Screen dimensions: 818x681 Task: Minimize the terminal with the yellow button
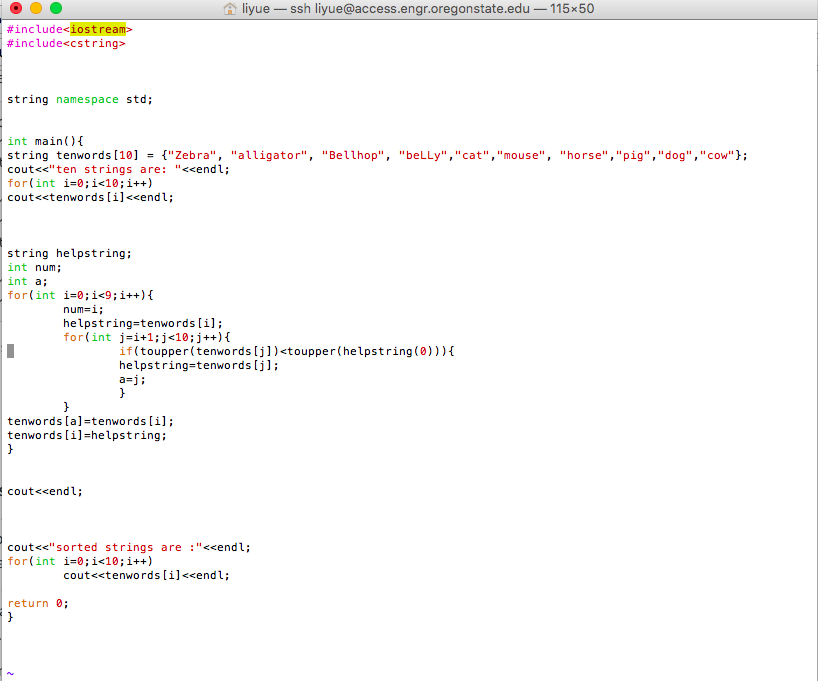36,9
